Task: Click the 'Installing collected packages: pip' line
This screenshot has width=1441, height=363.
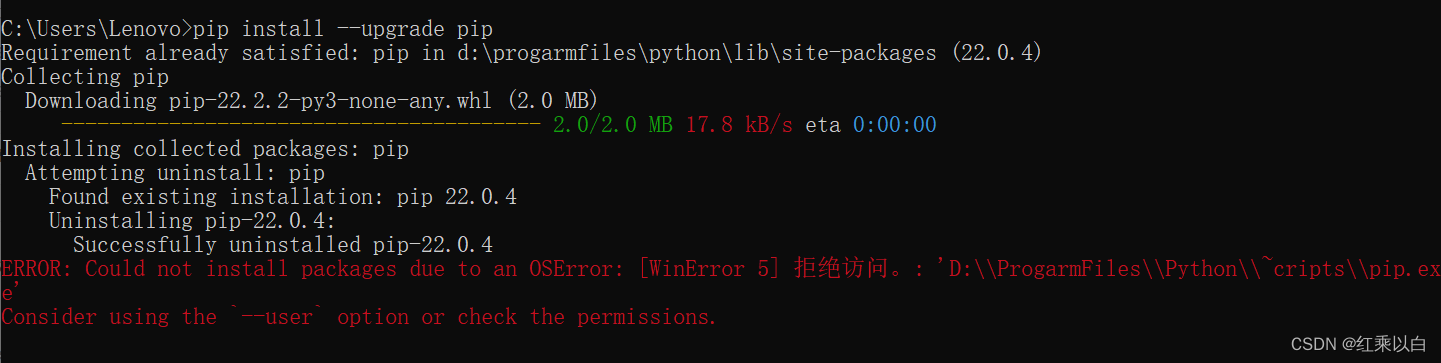Action: click(x=205, y=149)
